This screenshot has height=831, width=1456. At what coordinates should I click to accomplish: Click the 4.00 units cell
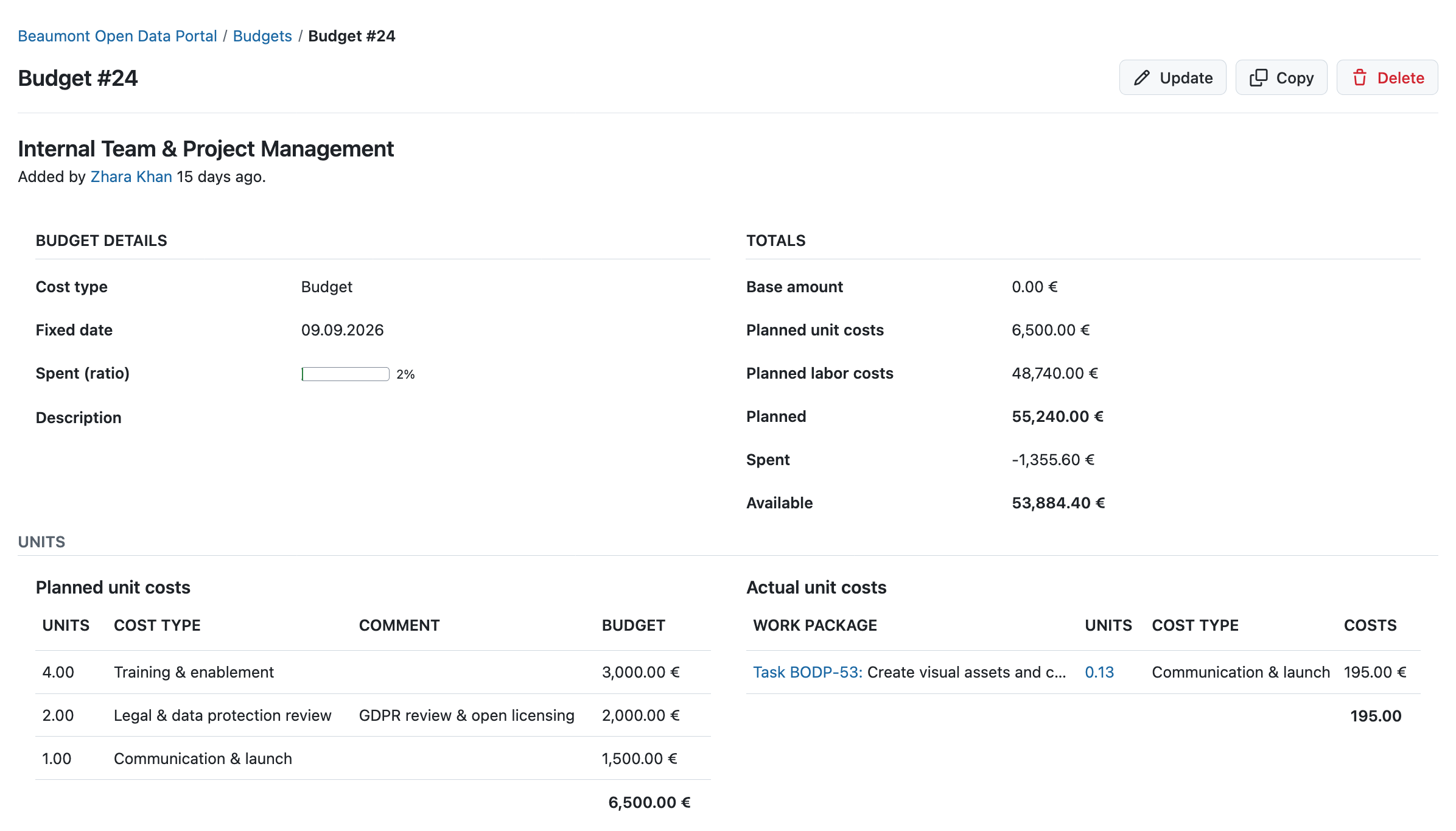tap(58, 672)
